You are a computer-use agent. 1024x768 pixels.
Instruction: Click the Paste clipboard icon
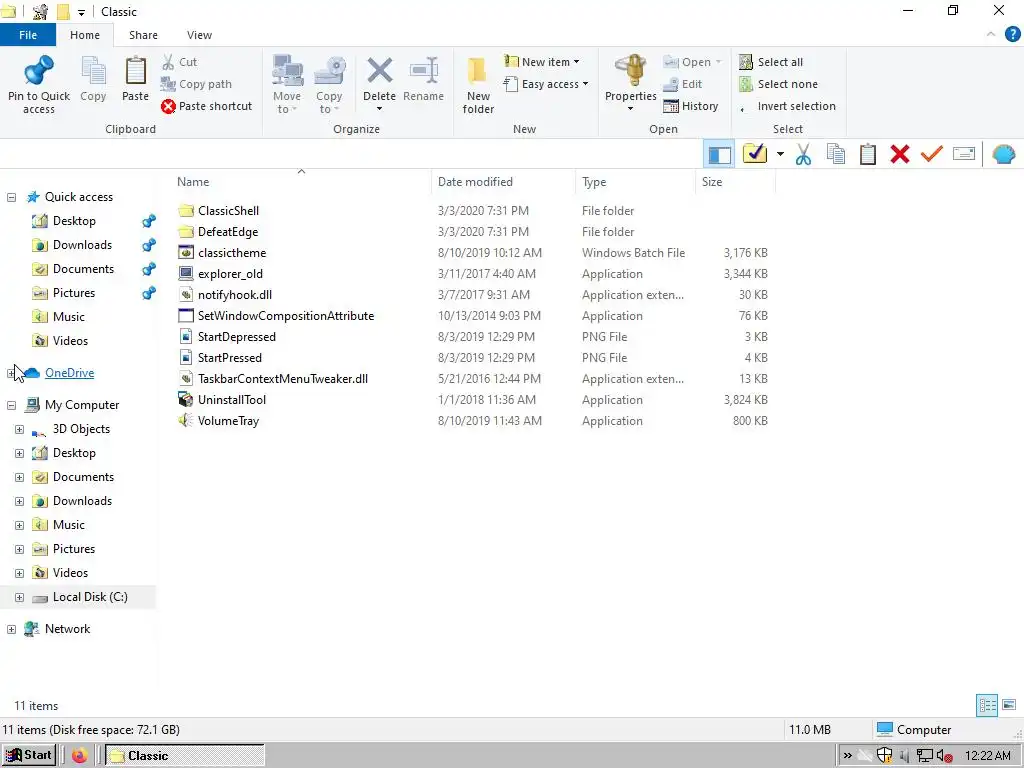(x=135, y=71)
